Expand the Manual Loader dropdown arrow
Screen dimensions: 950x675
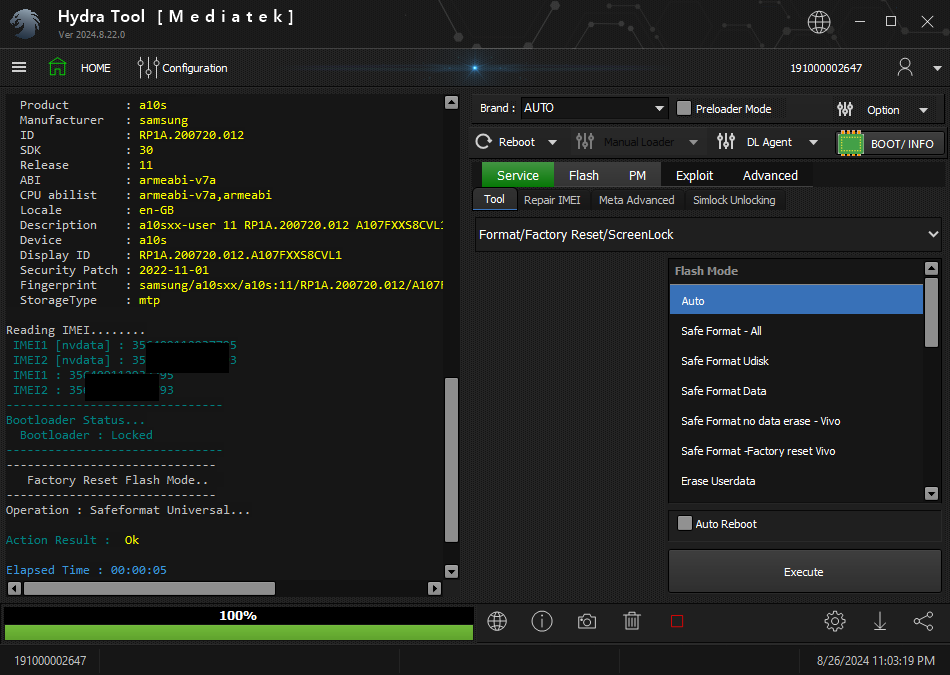[693, 142]
